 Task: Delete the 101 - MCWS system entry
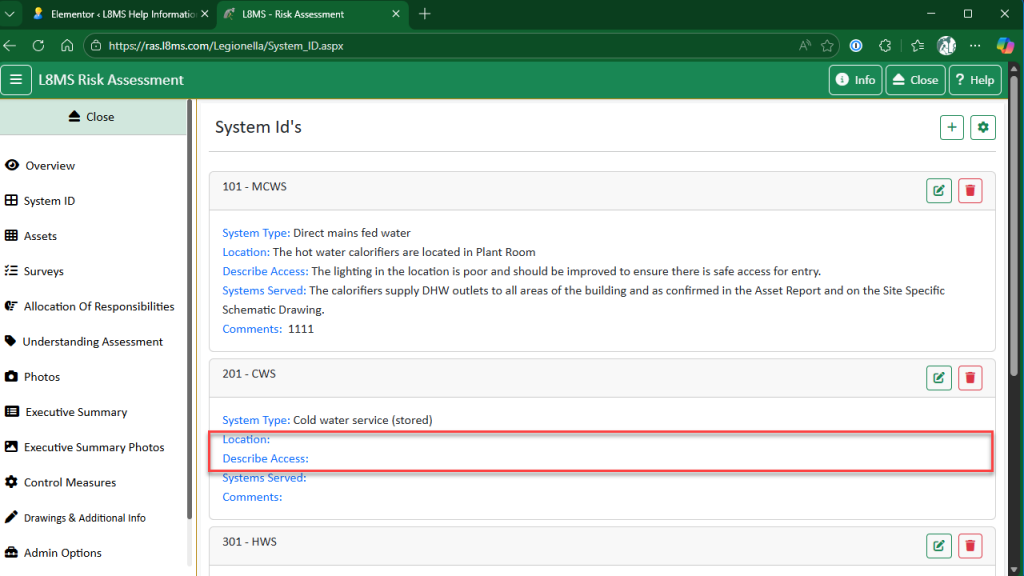[970, 190]
